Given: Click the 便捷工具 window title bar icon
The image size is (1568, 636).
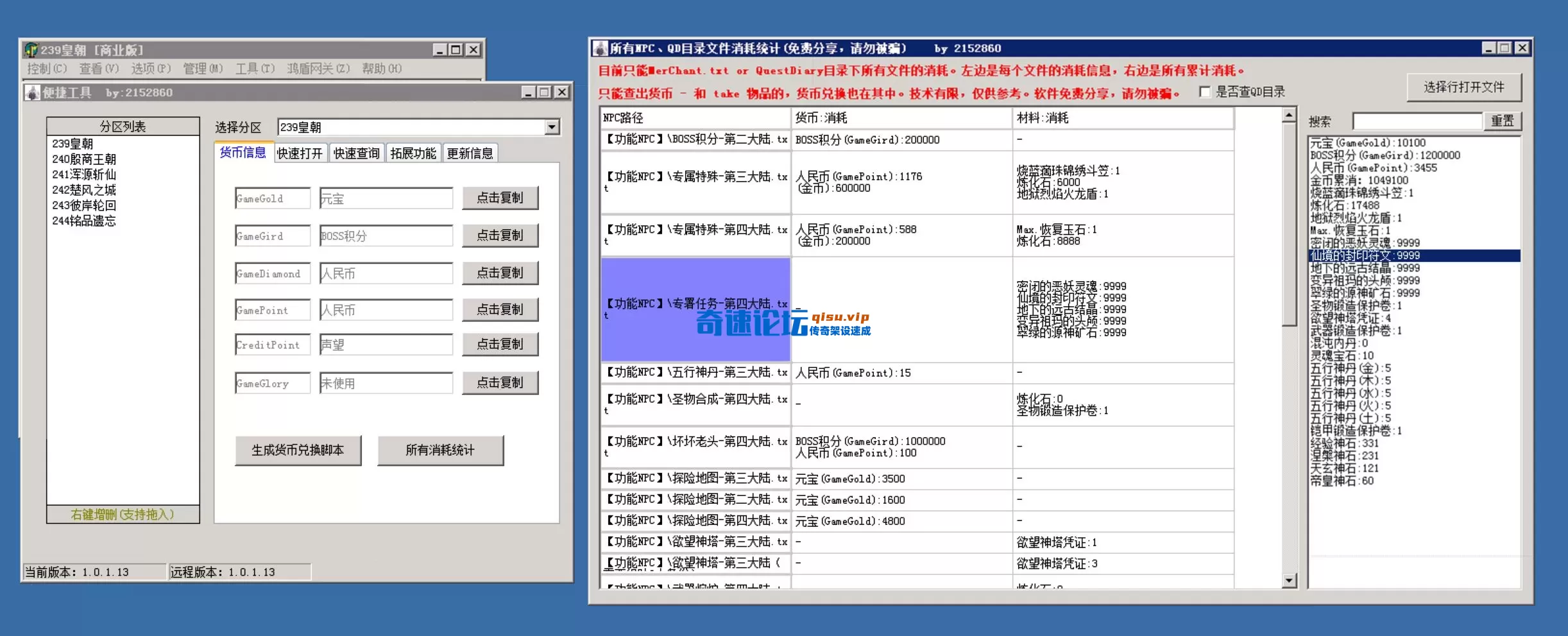Looking at the screenshot, I should pos(33,92).
